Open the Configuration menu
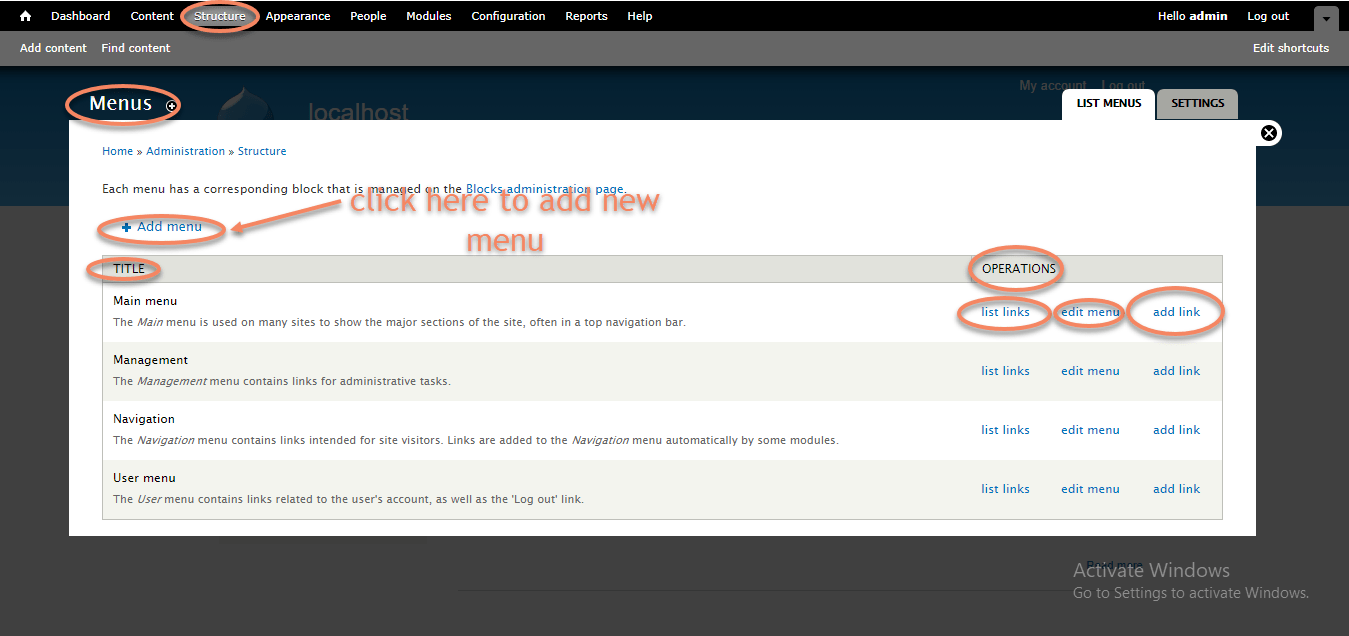Screen dimensions: 1349x636 point(508,16)
